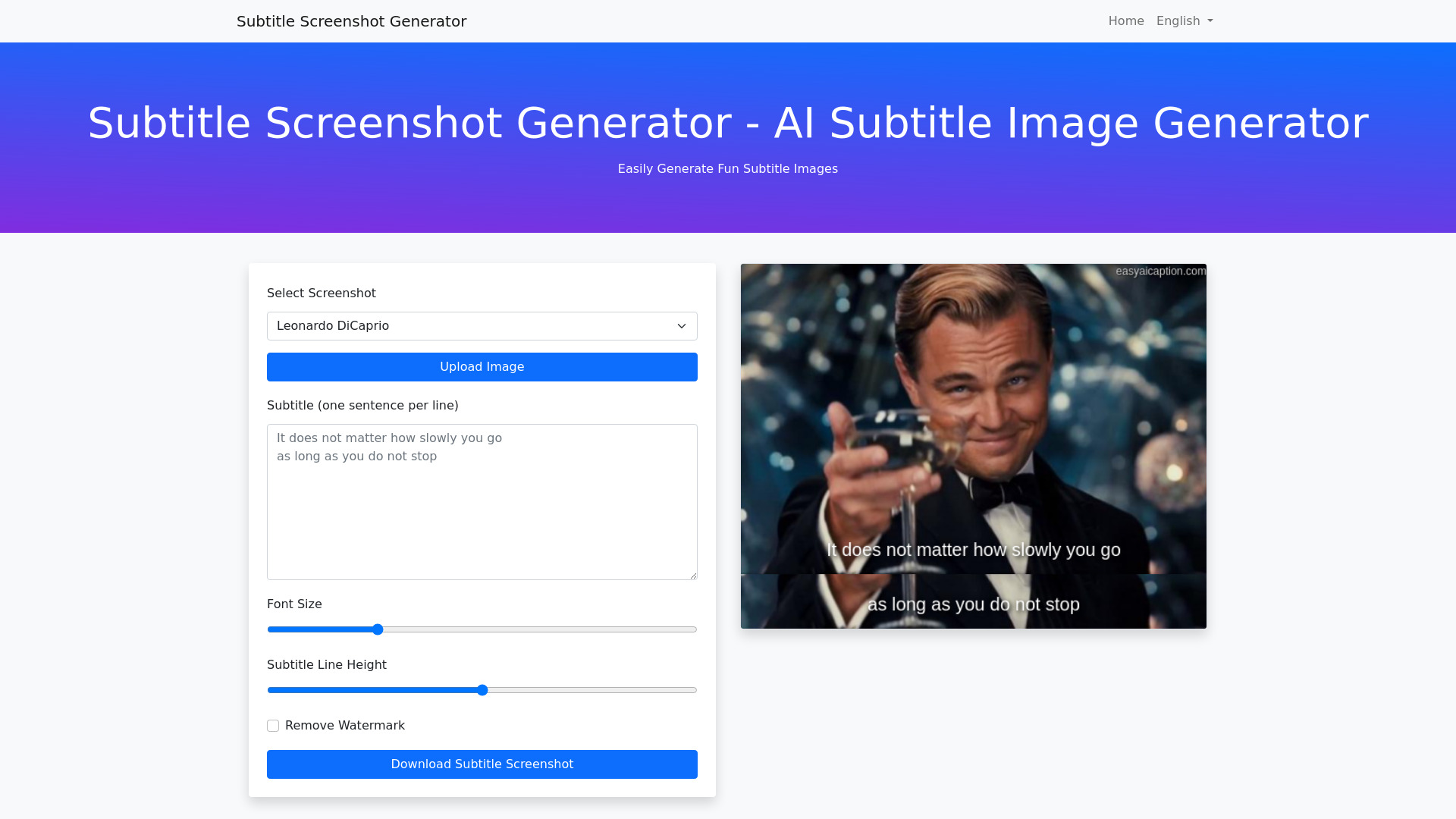Click the Upload Image button
The width and height of the screenshot is (1456, 819).
tap(482, 366)
